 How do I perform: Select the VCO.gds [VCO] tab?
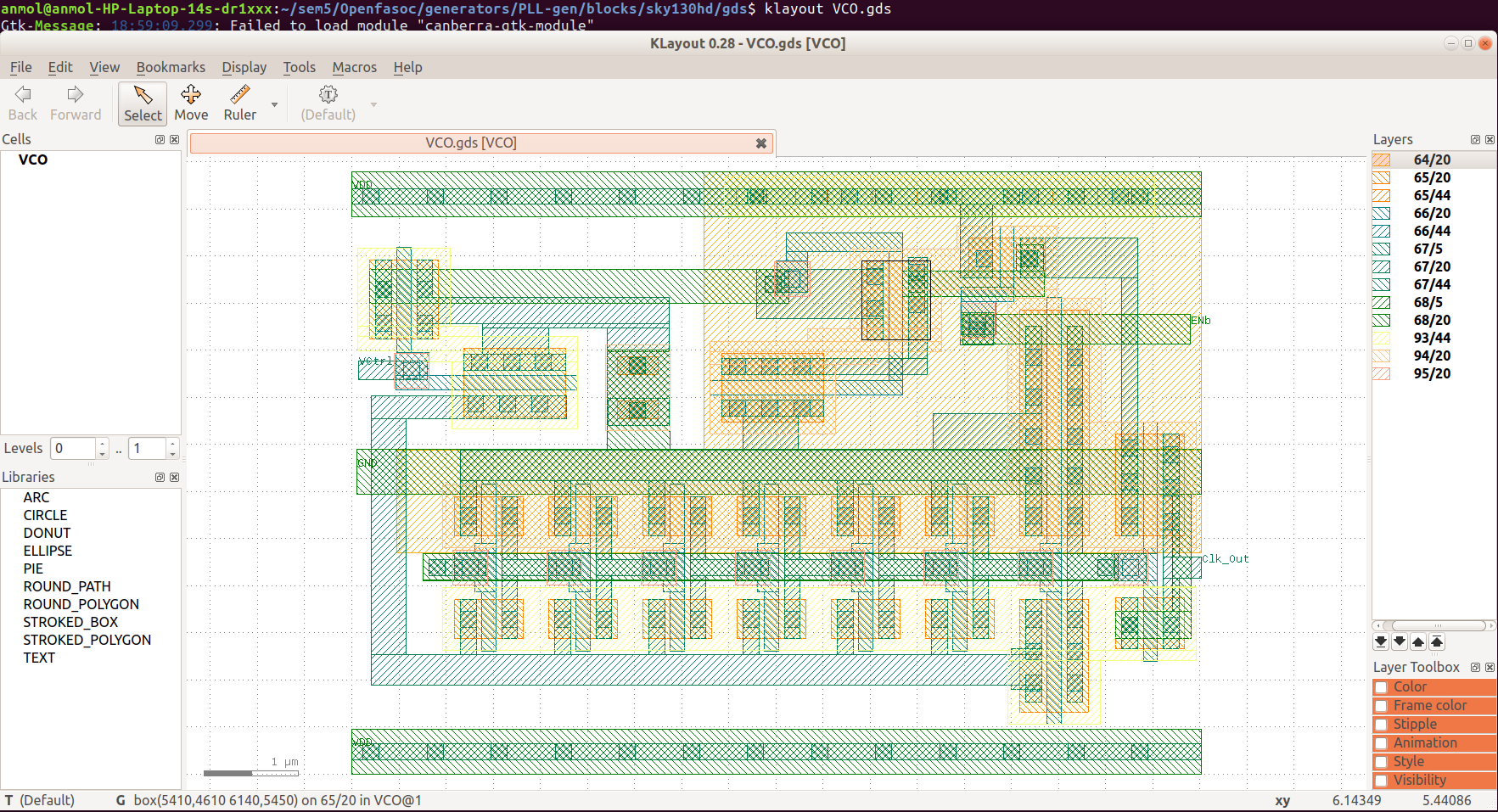coord(471,143)
